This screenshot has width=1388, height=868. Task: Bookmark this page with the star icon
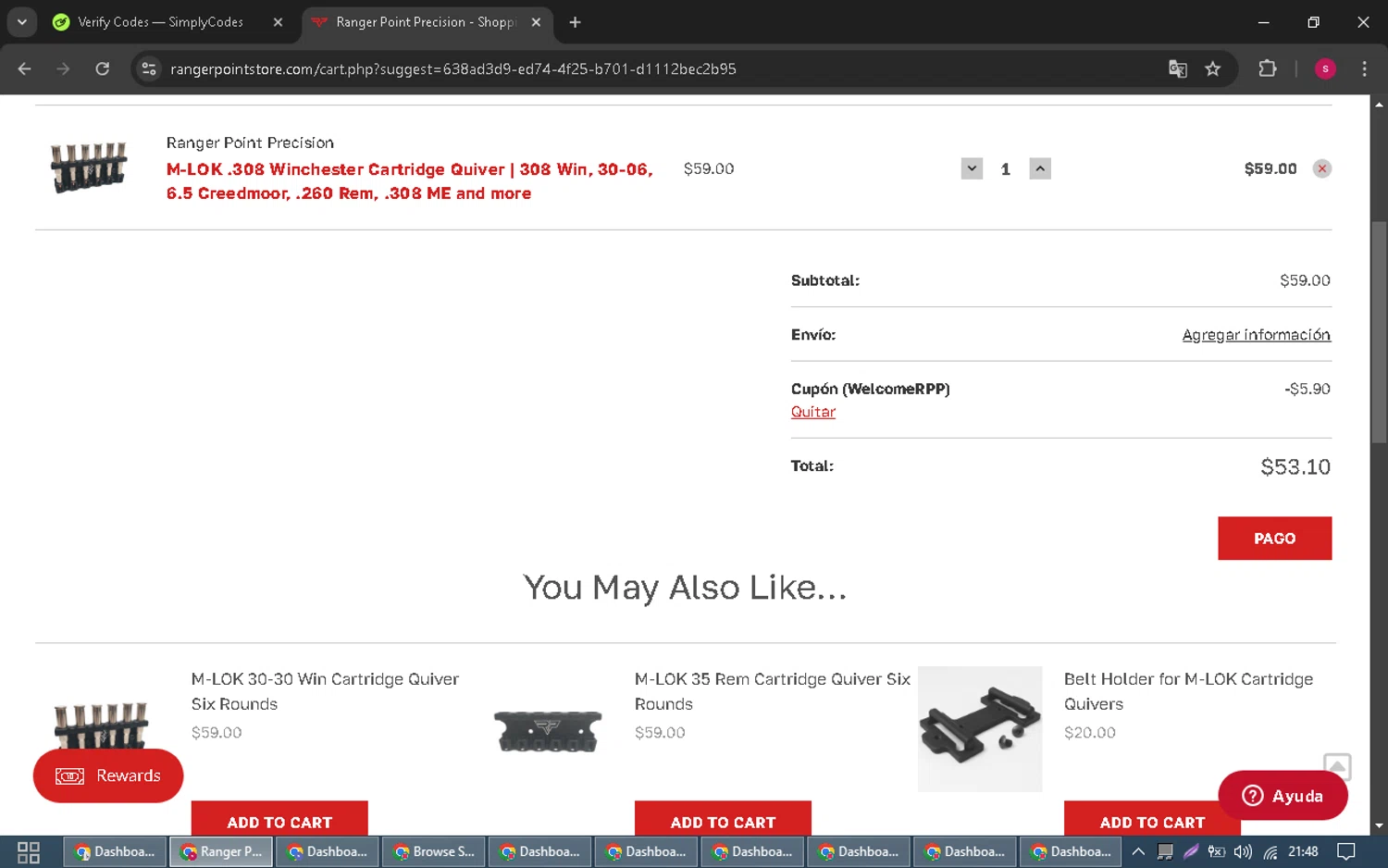(1212, 68)
